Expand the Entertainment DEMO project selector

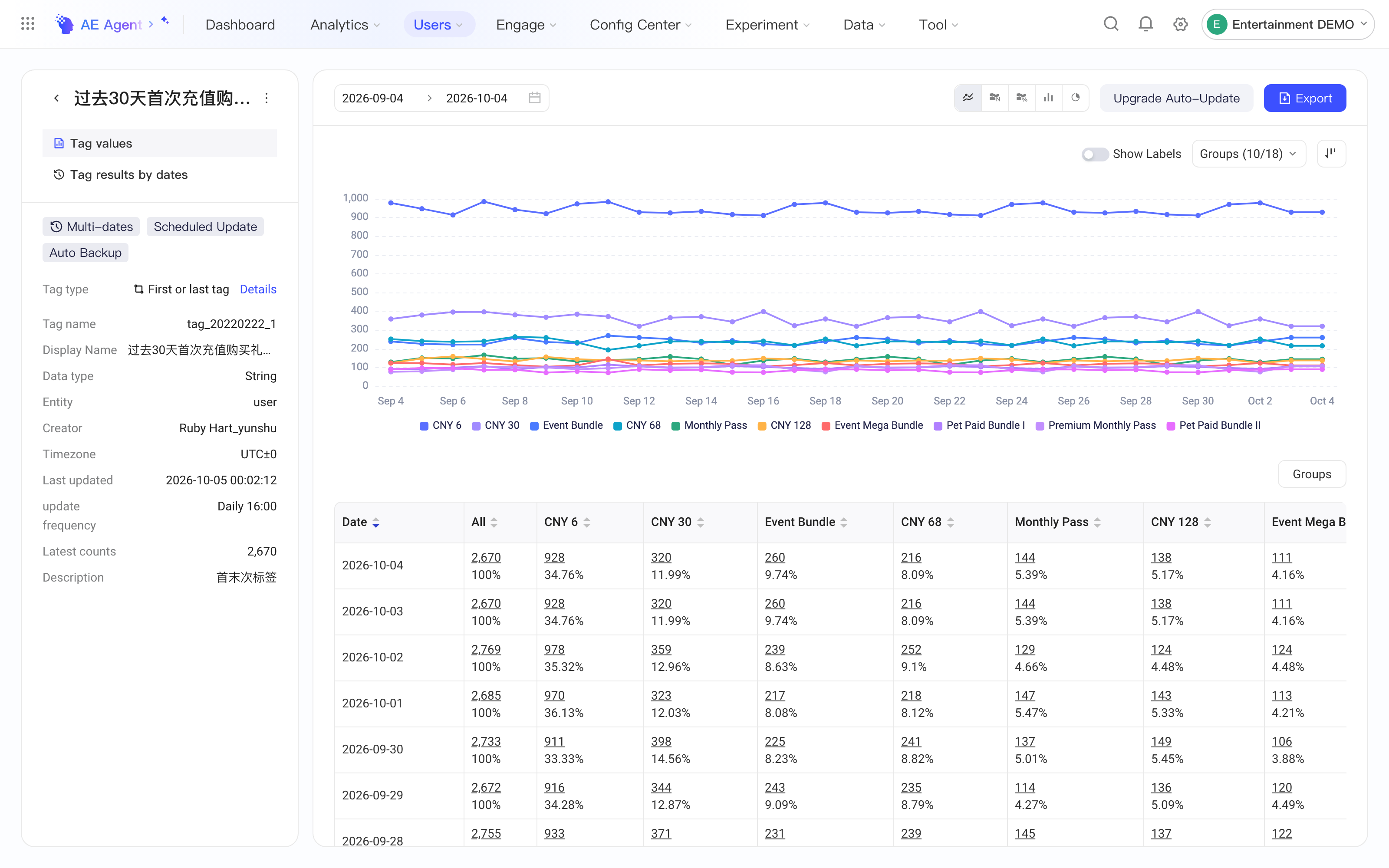(1287, 24)
